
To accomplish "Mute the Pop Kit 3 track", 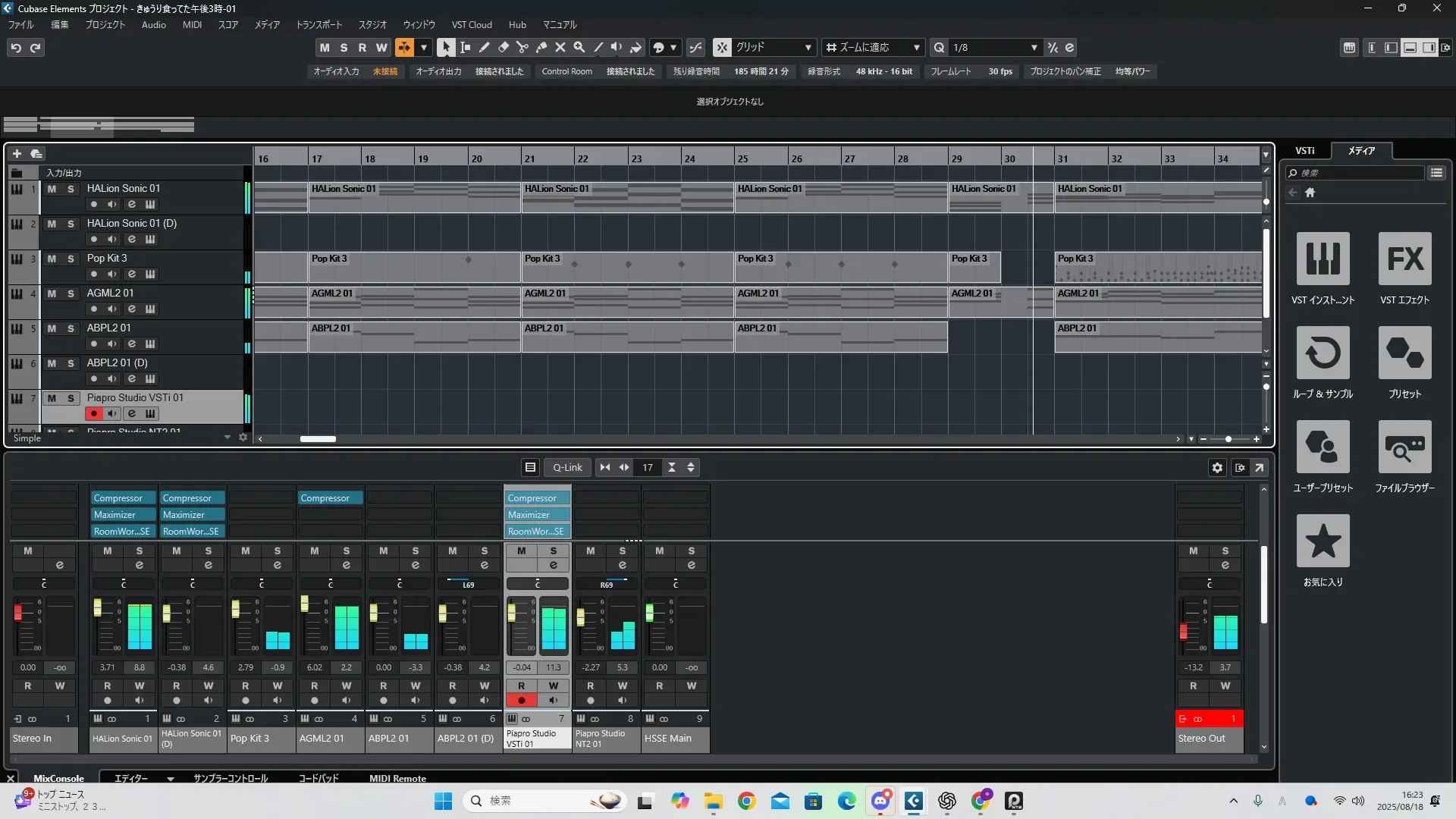I will 52,259.
